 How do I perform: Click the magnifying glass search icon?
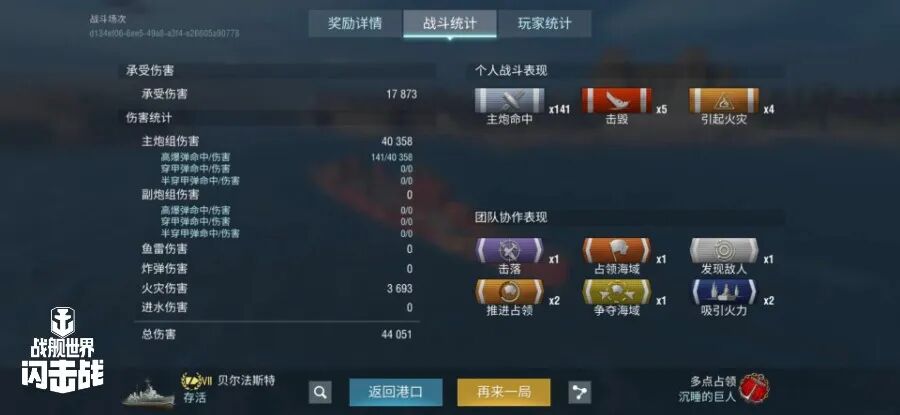click(x=320, y=393)
